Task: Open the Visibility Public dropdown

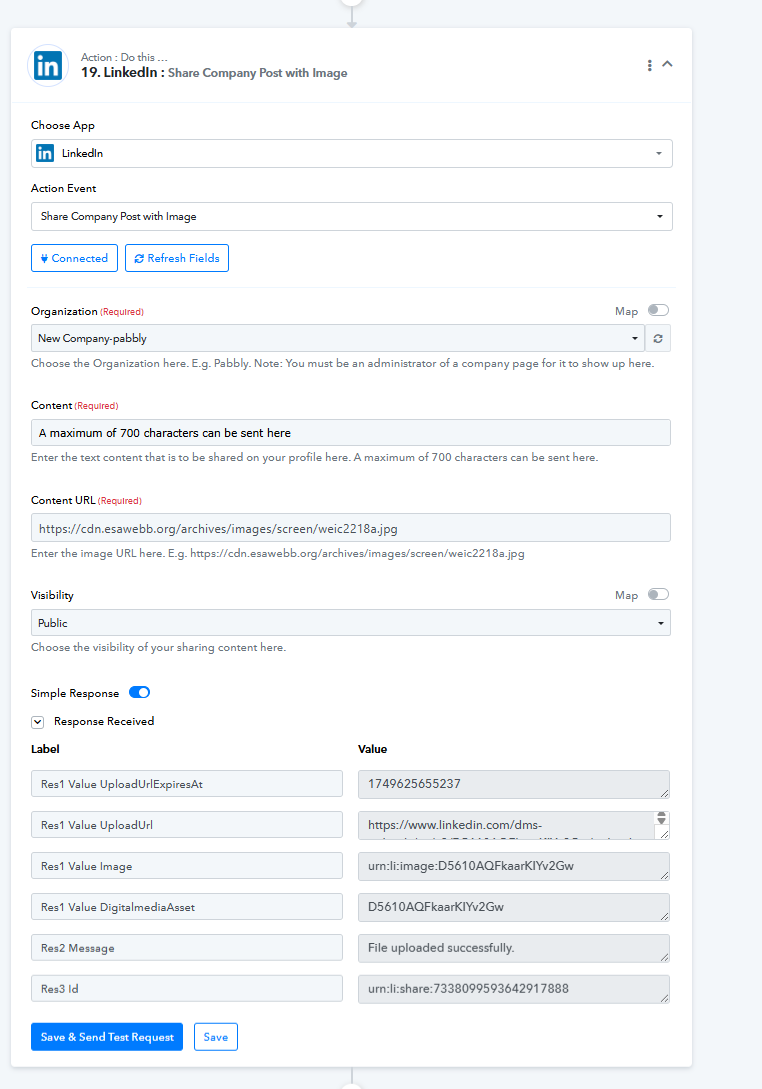Action: [351, 623]
